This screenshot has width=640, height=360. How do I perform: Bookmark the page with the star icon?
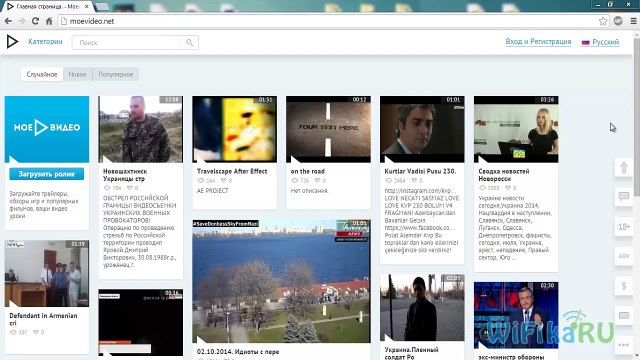coord(603,21)
